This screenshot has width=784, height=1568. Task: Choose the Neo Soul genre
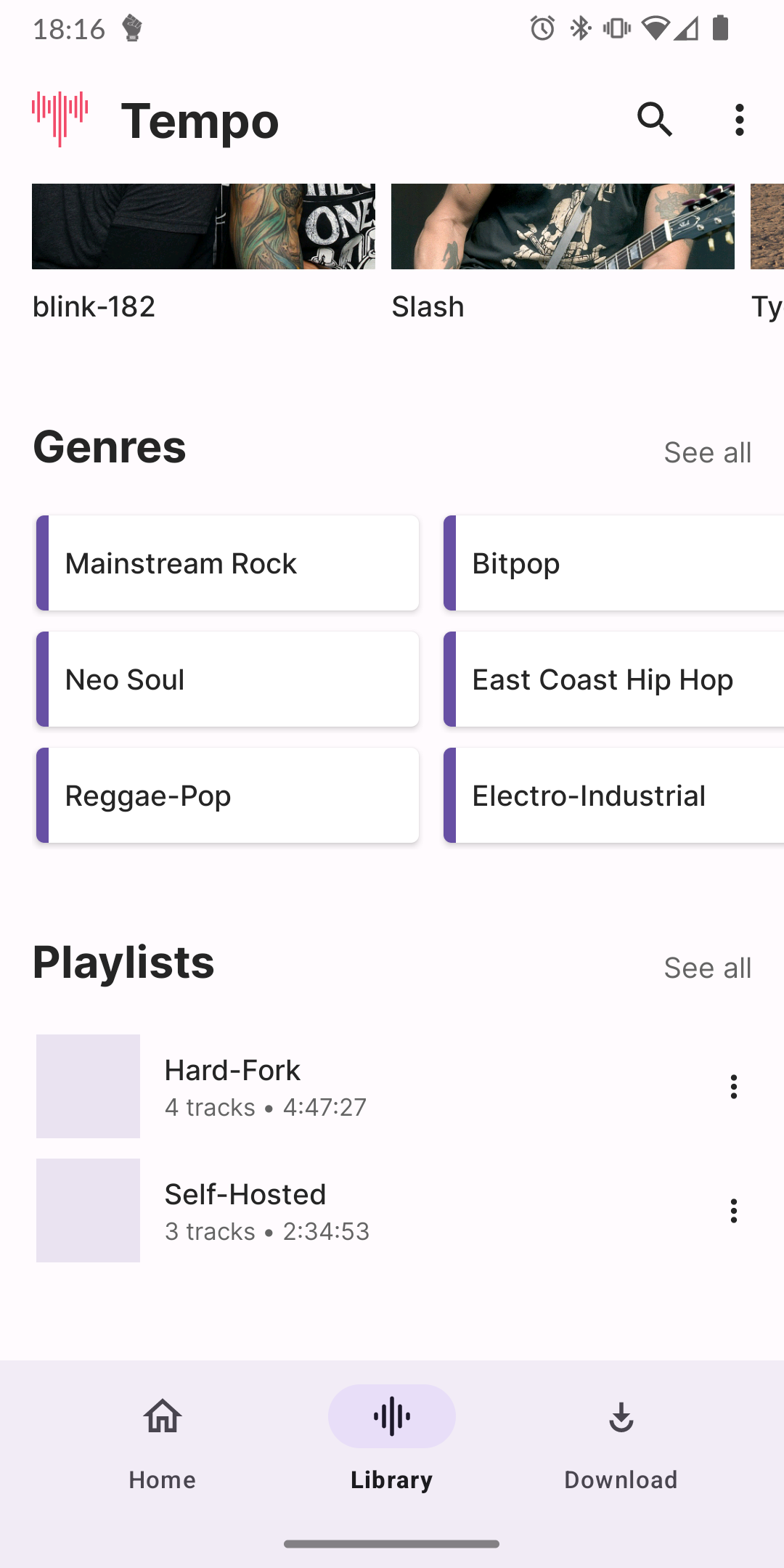pos(228,679)
